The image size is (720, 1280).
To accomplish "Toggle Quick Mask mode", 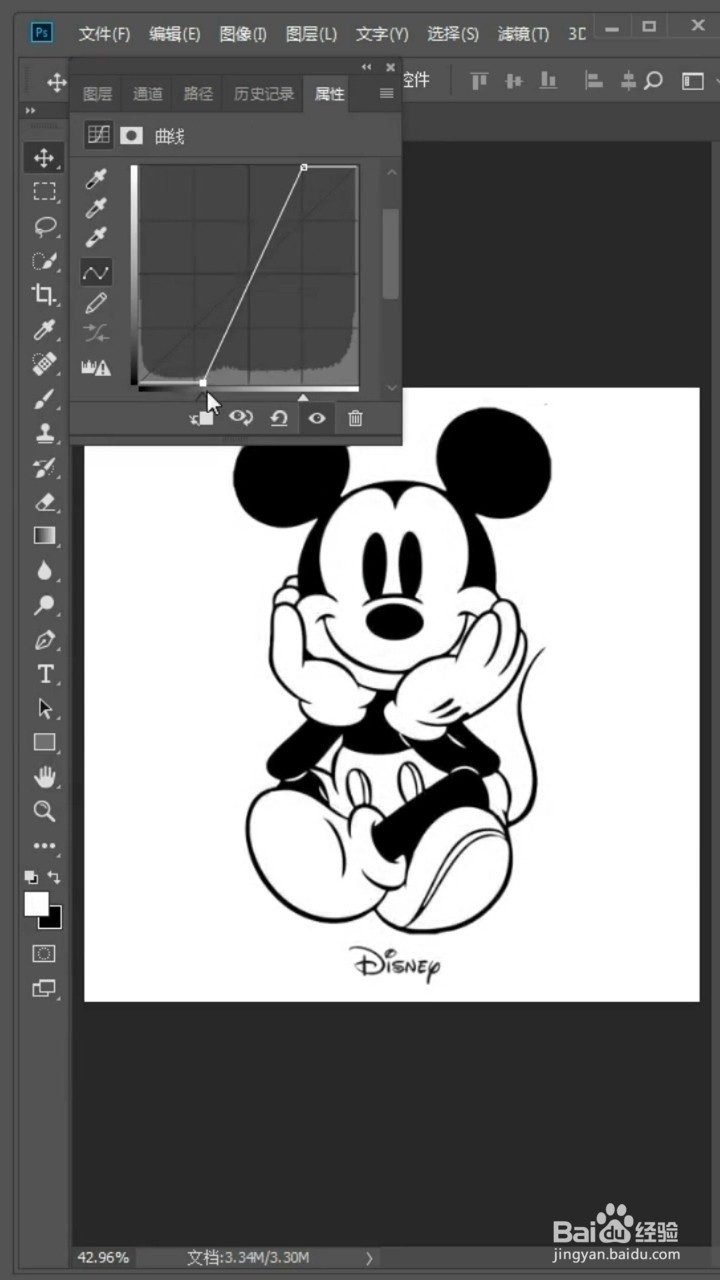I will [x=44, y=954].
